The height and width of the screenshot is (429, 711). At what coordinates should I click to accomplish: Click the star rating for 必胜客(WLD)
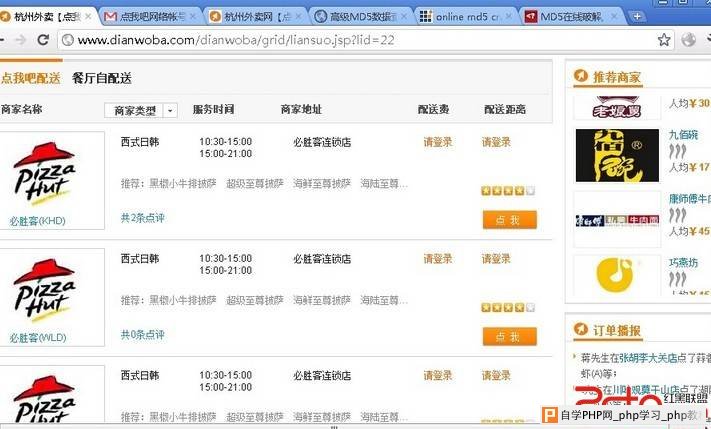508,307
